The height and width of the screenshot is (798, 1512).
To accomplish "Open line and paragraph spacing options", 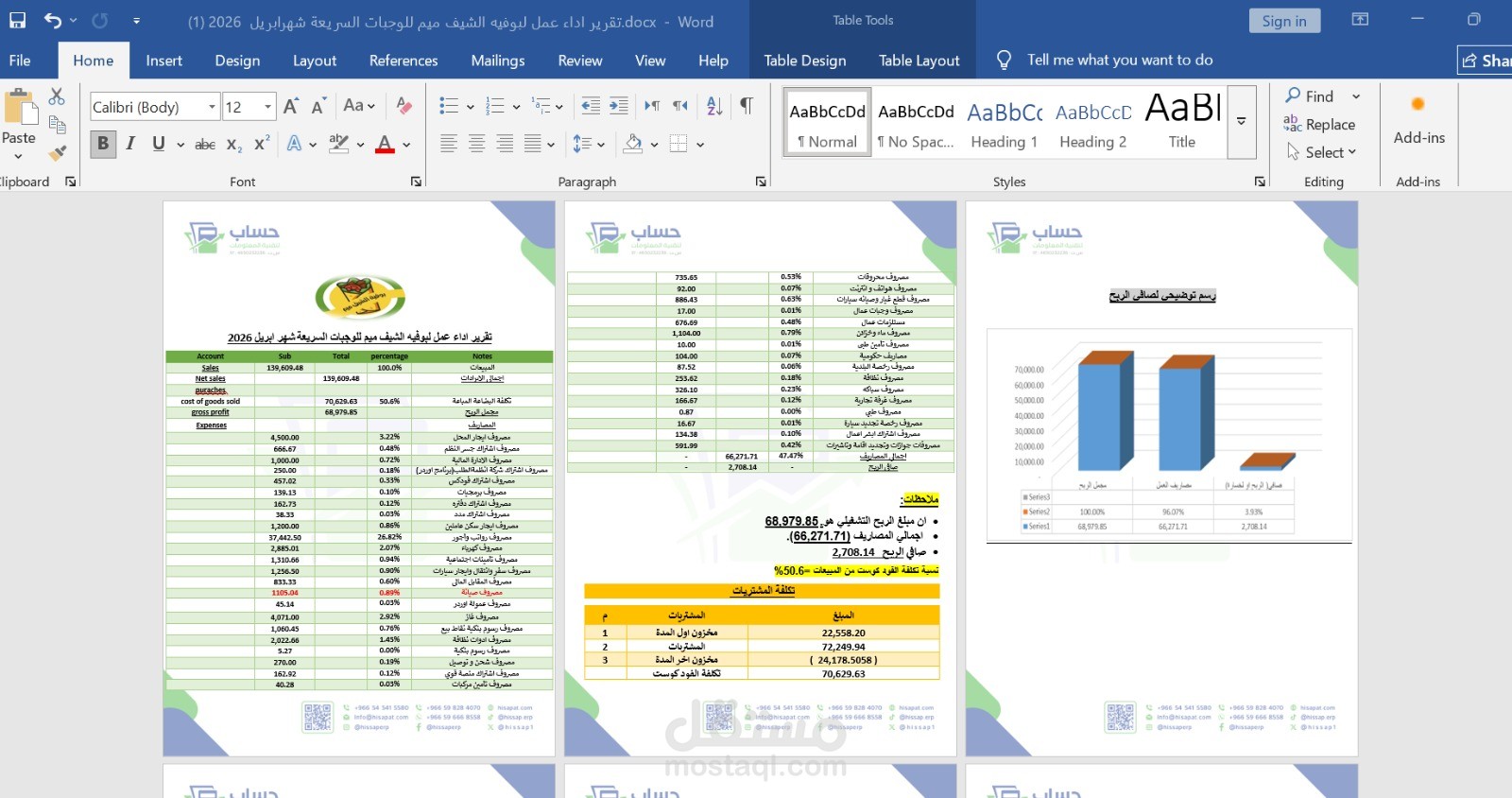I will point(589,144).
